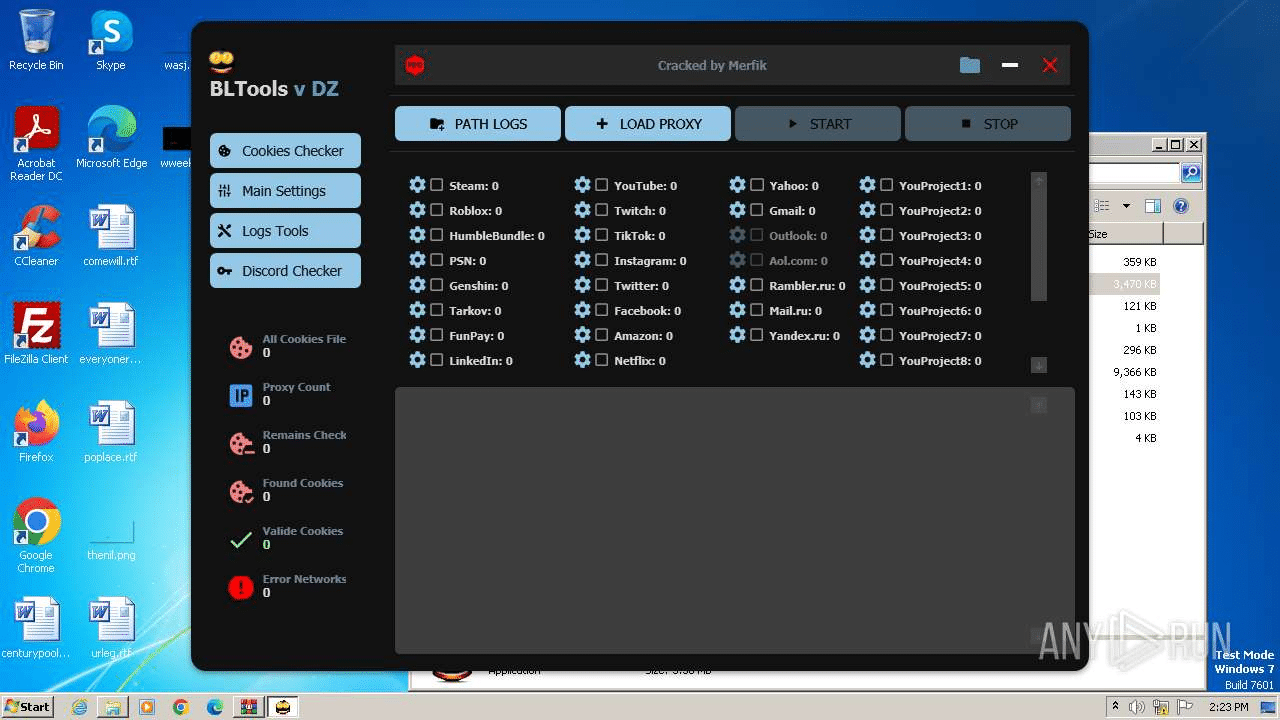Check the Tarkov checkbox
The width and height of the screenshot is (1280, 720).
tap(436, 310)
